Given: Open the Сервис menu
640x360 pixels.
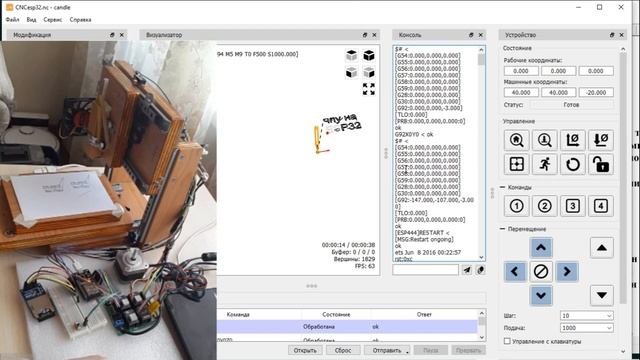Looking at the screenshot, I should [x=53, y=20].
